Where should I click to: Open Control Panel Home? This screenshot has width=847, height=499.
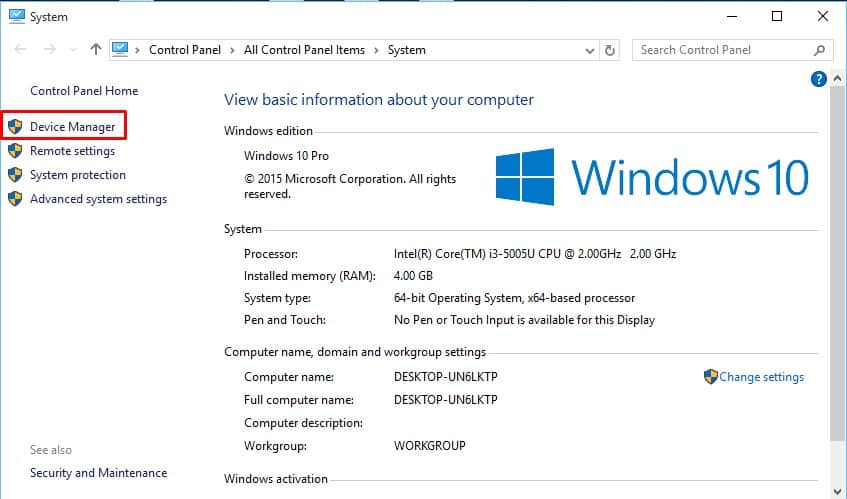[84, 91]
